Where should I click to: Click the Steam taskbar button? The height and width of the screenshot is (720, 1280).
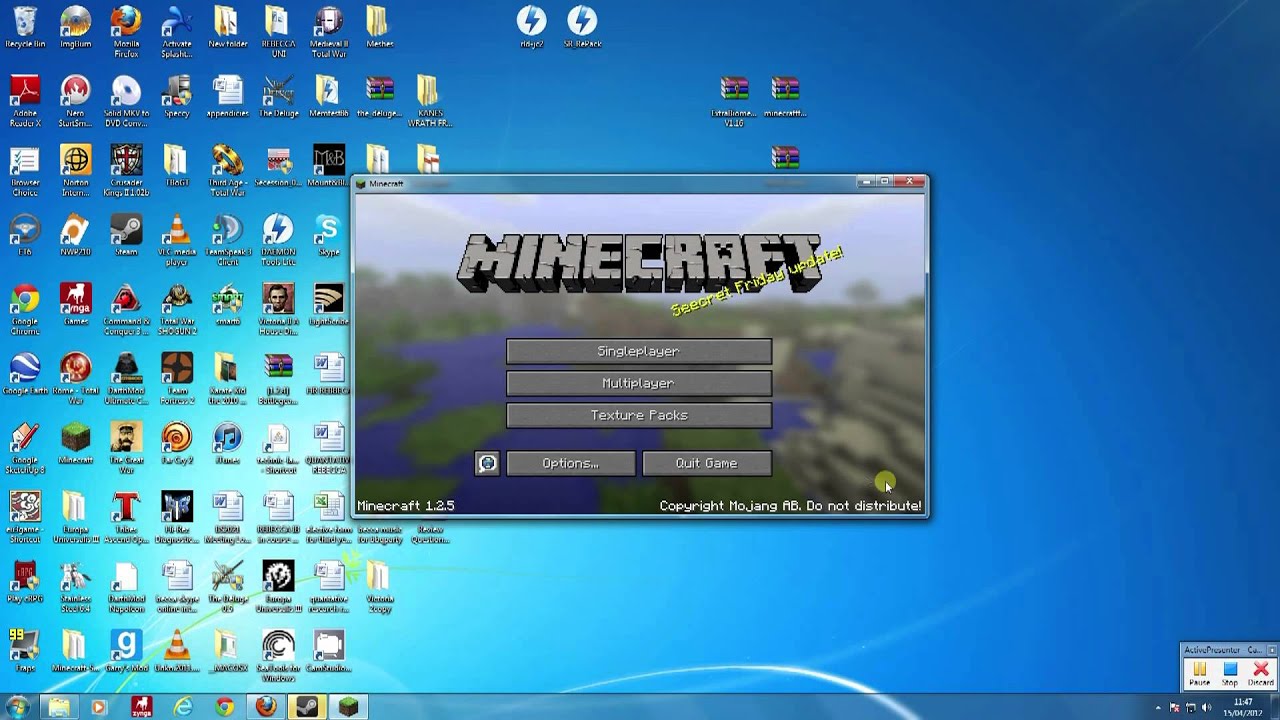pos(306,707)
